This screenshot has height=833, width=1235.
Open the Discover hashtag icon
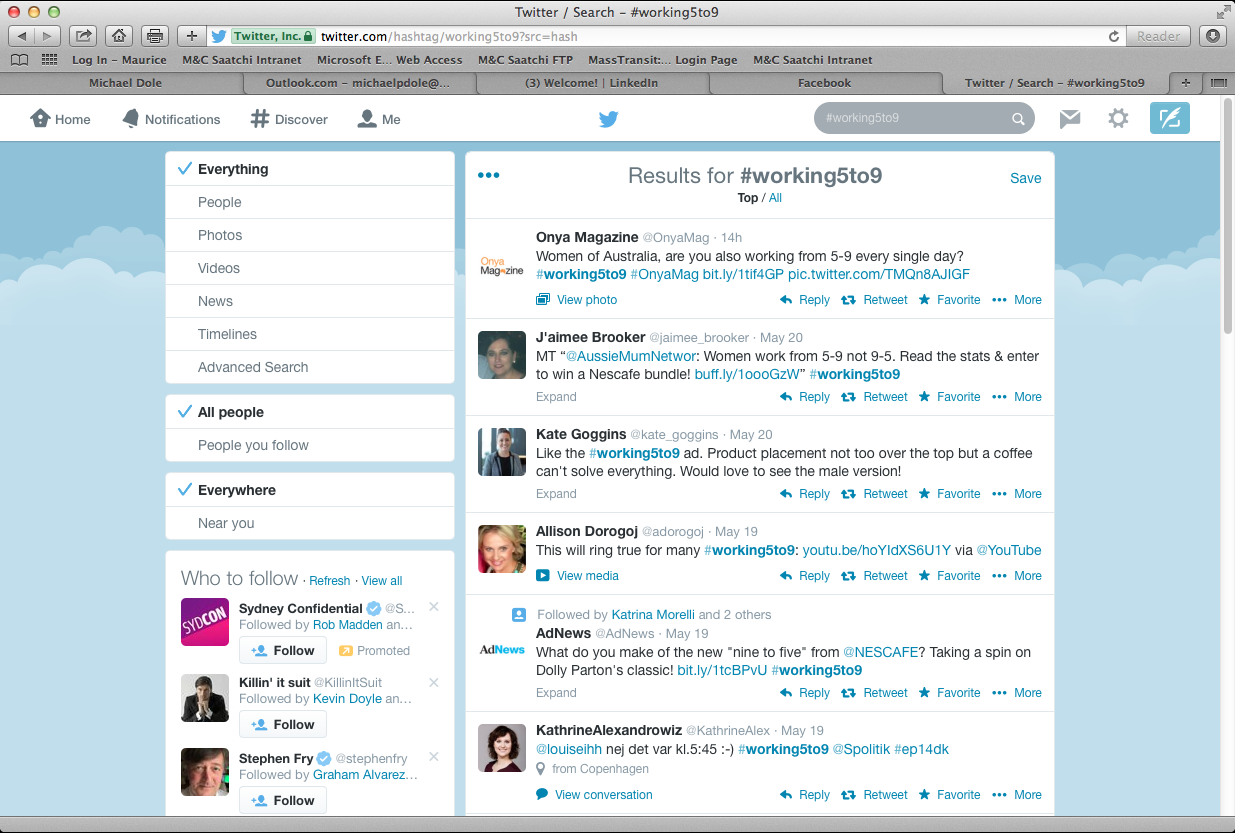(259, 118)
